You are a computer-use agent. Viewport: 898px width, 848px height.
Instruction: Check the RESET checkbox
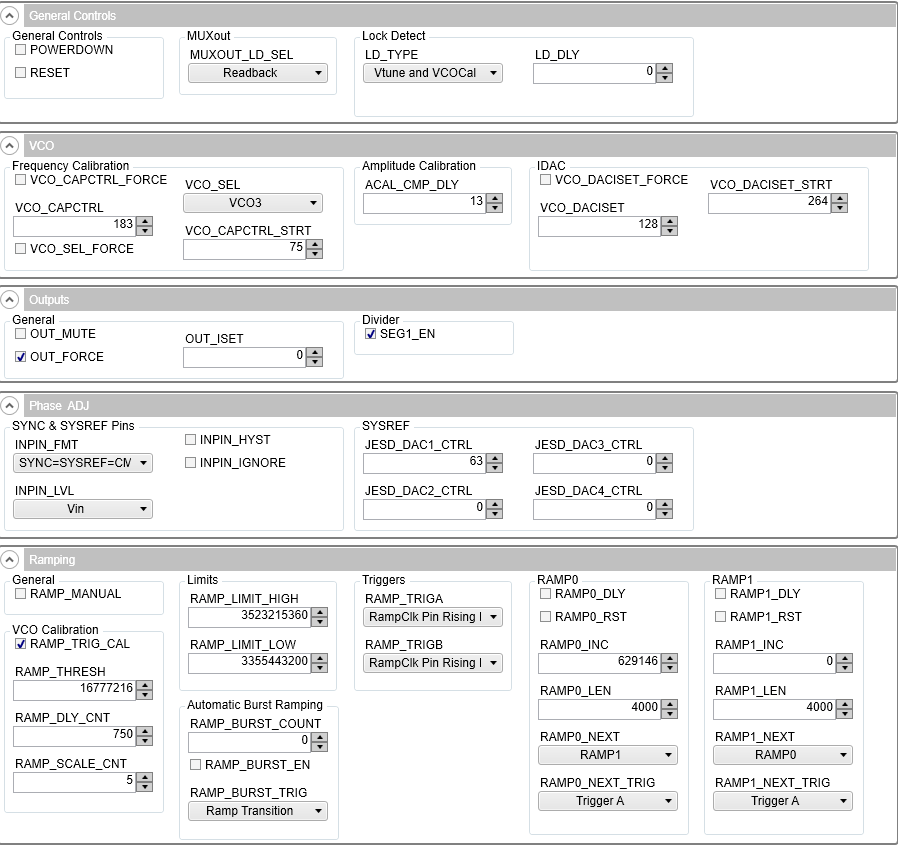click(x=21, y=73)
